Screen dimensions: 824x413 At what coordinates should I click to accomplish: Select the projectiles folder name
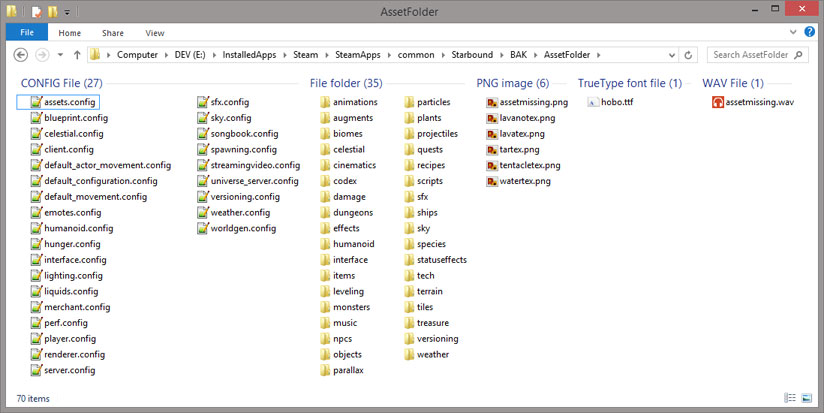tap(437, 133)
